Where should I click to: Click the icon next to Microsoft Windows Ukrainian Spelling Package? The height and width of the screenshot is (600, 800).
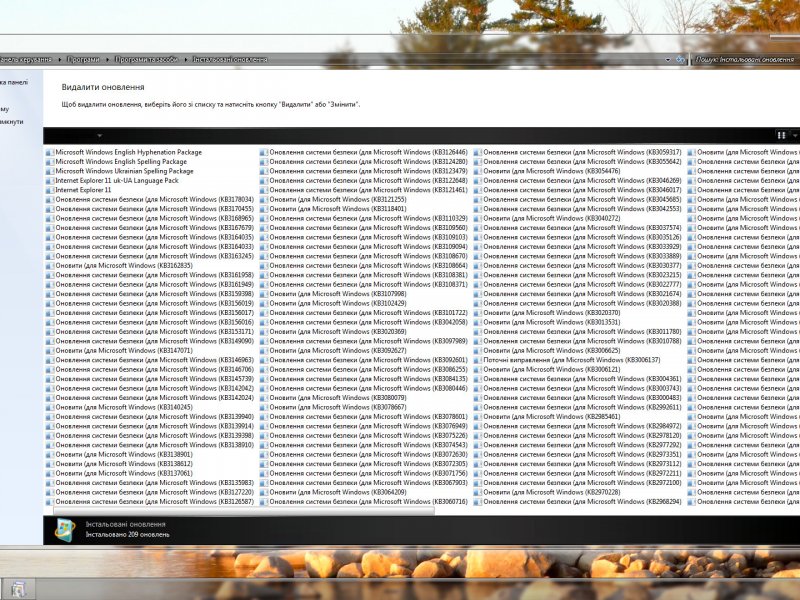pyautogui.click(x=50, y=171)
